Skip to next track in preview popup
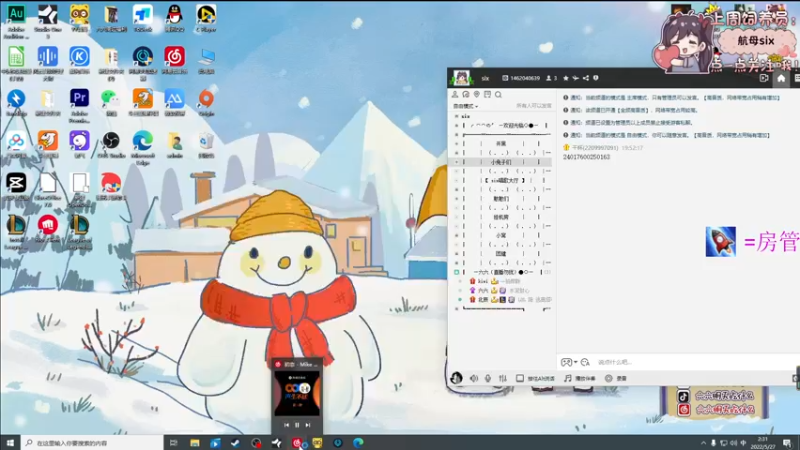The image size is (800, 450). tap(308, 424)
